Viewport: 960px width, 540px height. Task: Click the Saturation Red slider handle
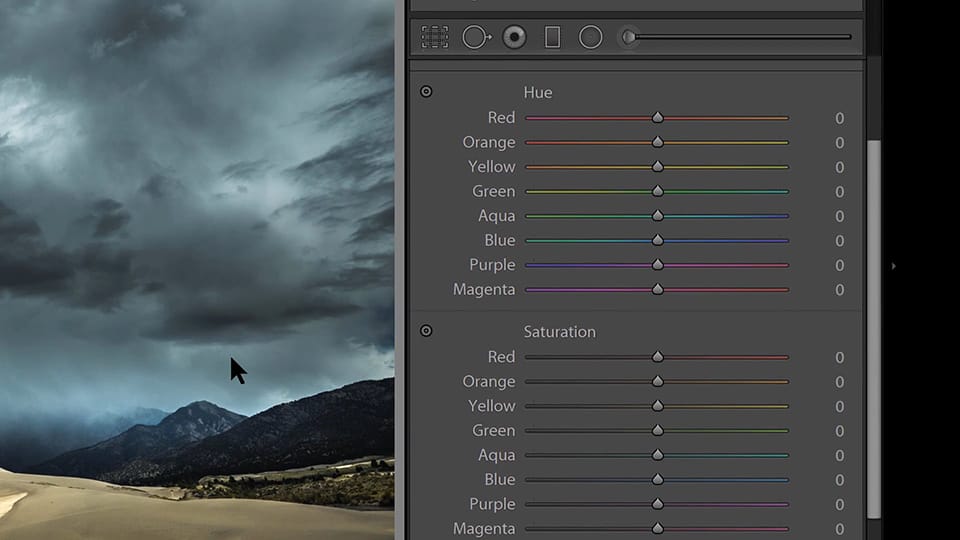pos(658,356)
